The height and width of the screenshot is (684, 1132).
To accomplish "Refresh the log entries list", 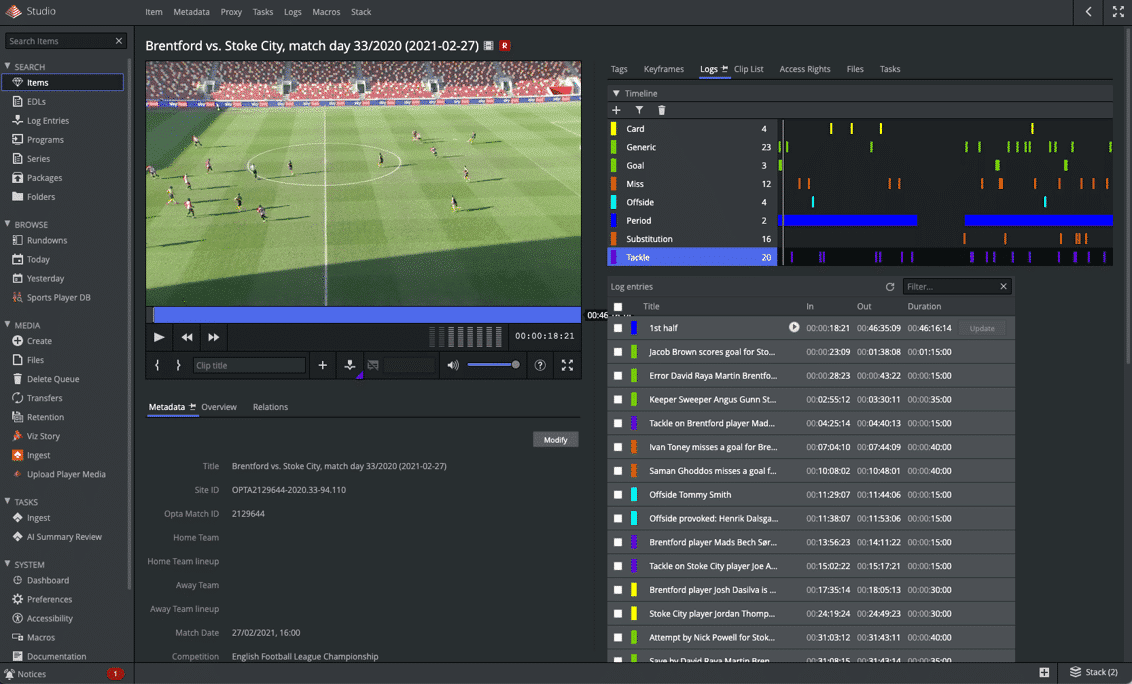I will (x=890, y=287).
